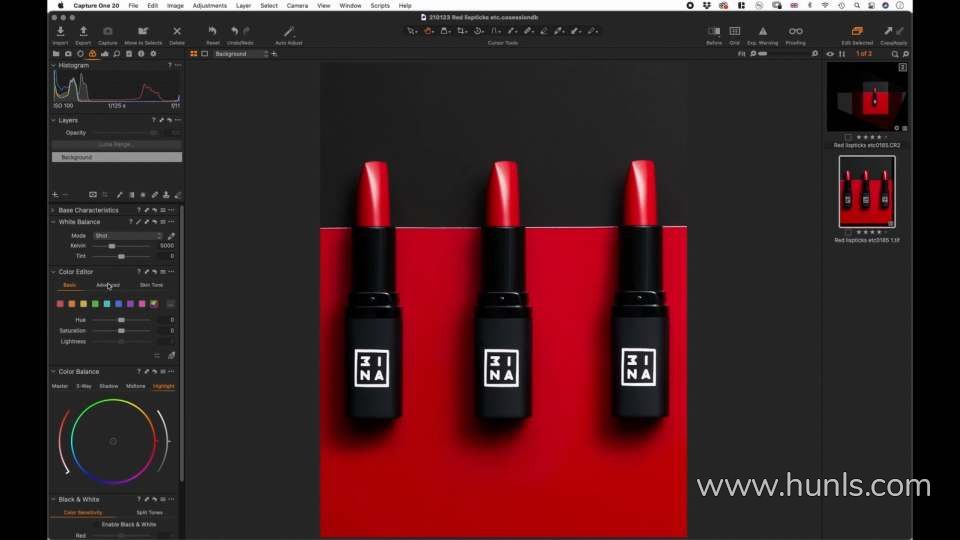
Task: Select the Pointer cursor tool
Action: [412, 31]
